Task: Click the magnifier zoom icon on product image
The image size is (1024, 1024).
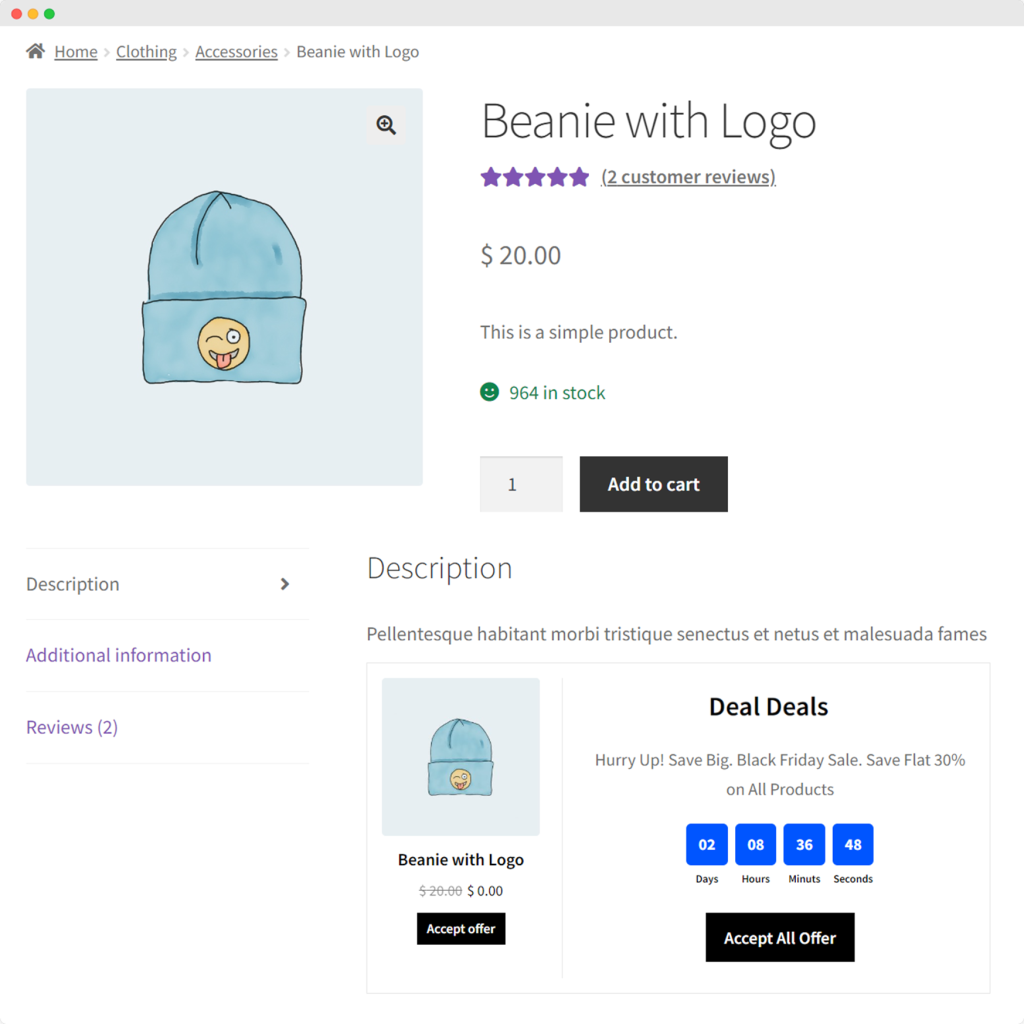Action: click(x=386, y=125)
